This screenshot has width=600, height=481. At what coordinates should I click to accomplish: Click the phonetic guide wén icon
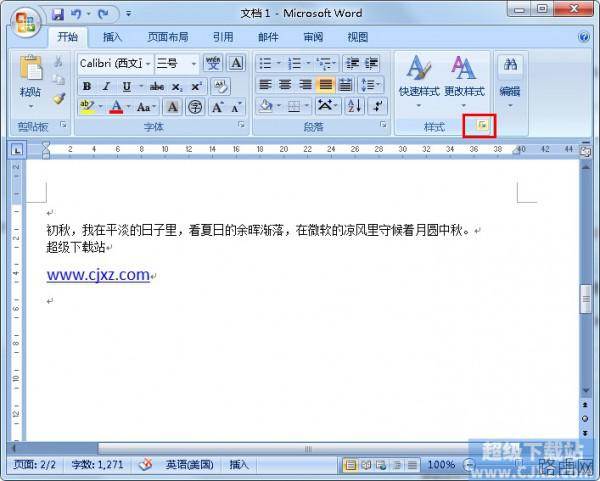[213, 64]
